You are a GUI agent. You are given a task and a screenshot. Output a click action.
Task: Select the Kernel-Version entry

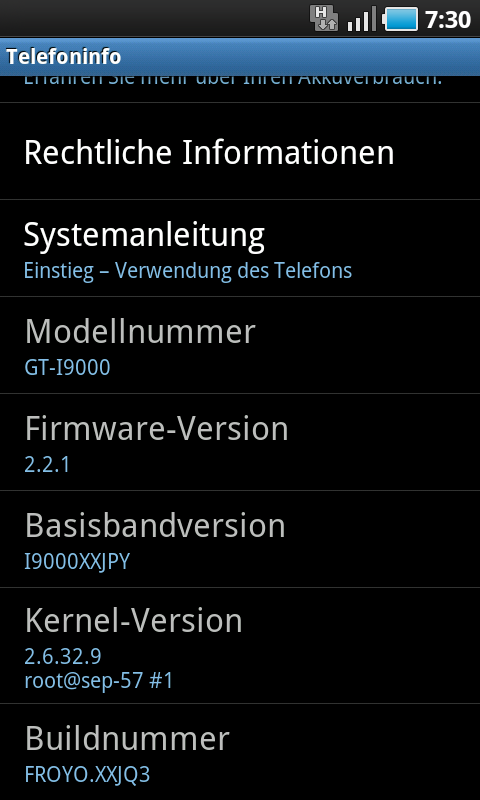pos(240,645)
